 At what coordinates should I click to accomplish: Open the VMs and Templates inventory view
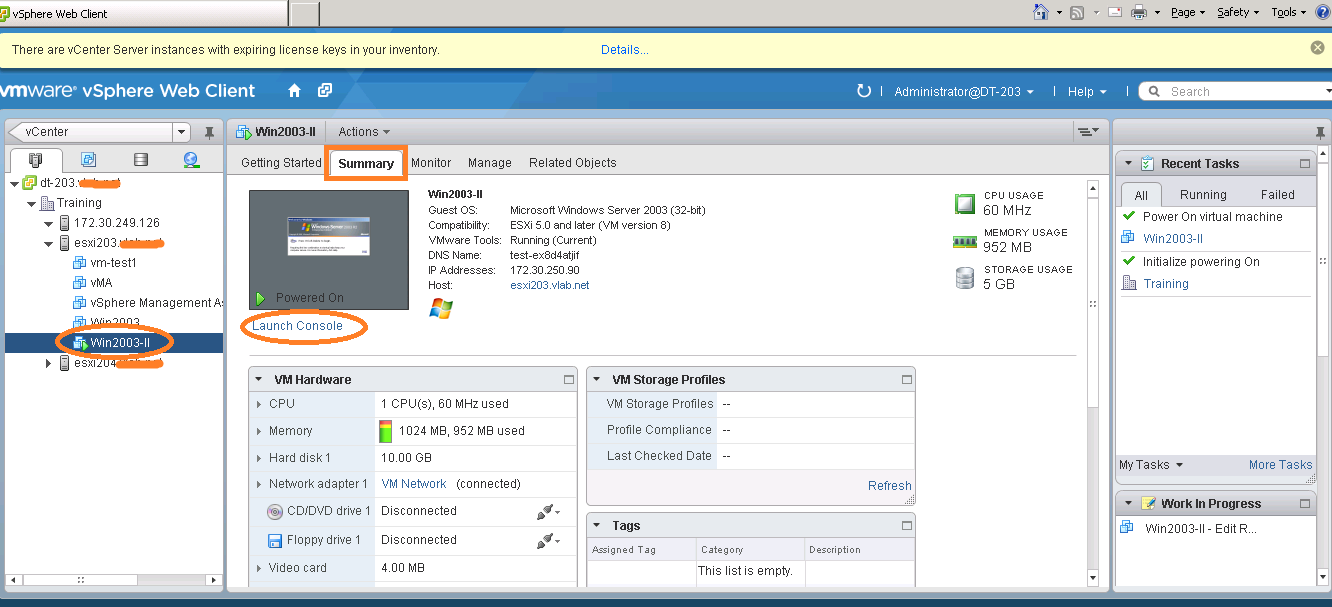pos(89,158)
